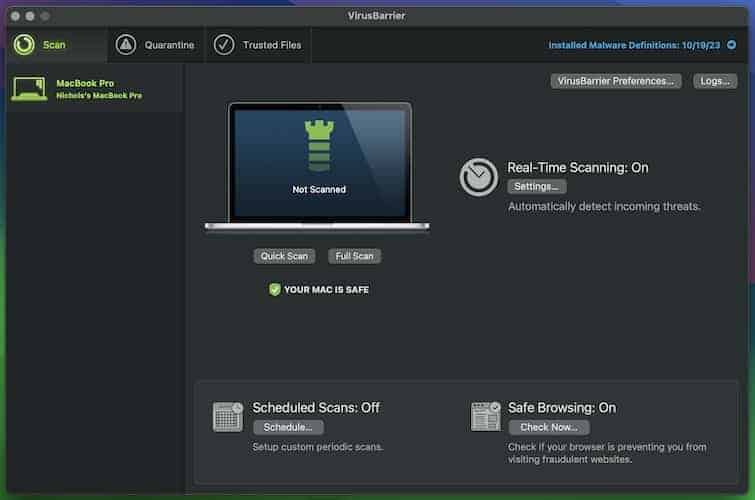Start a Quick Scan
This screenshot has height=500, width=755.
pos(284,256)
